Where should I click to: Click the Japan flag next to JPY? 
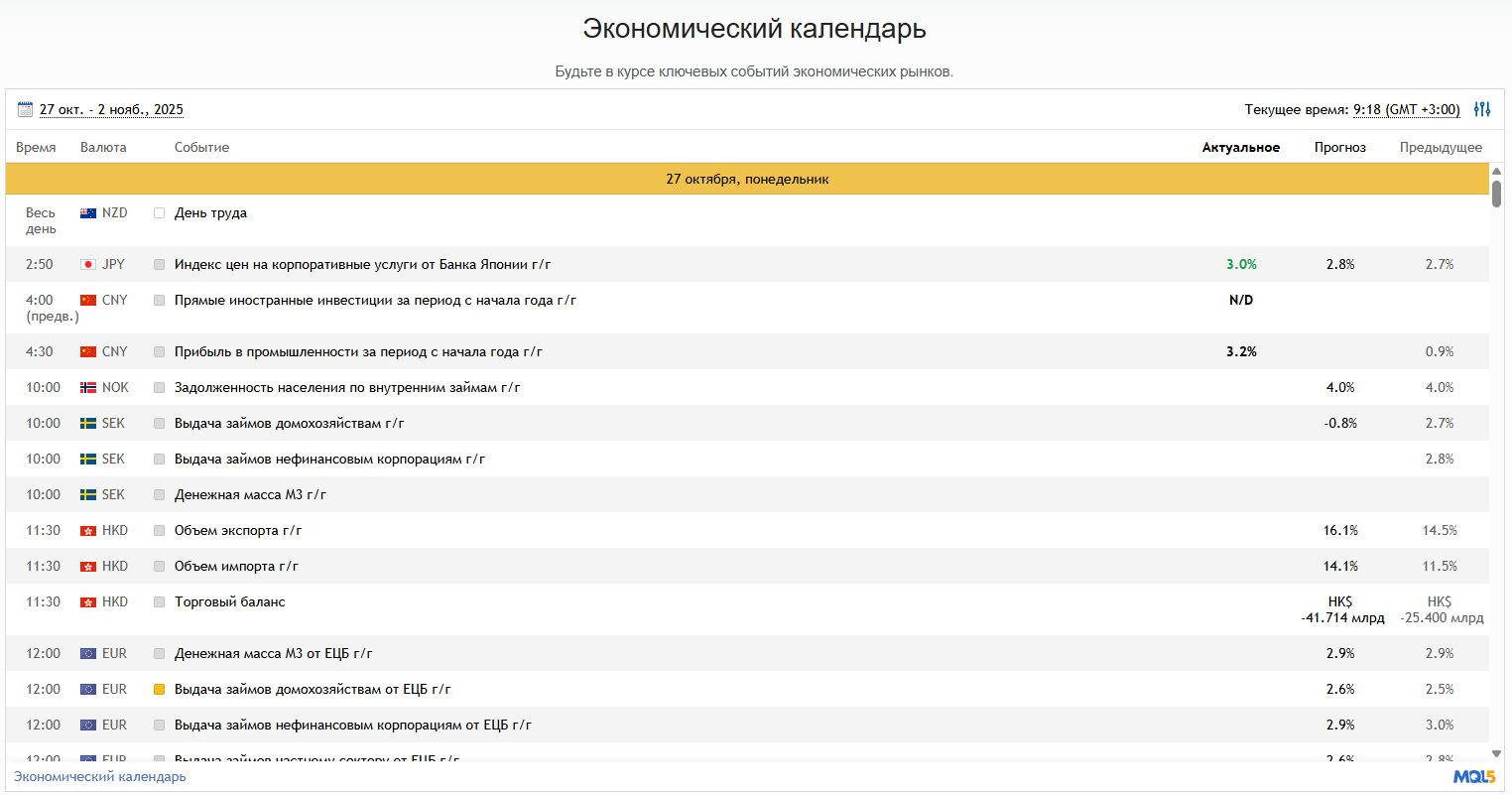(x=88, y=265)
